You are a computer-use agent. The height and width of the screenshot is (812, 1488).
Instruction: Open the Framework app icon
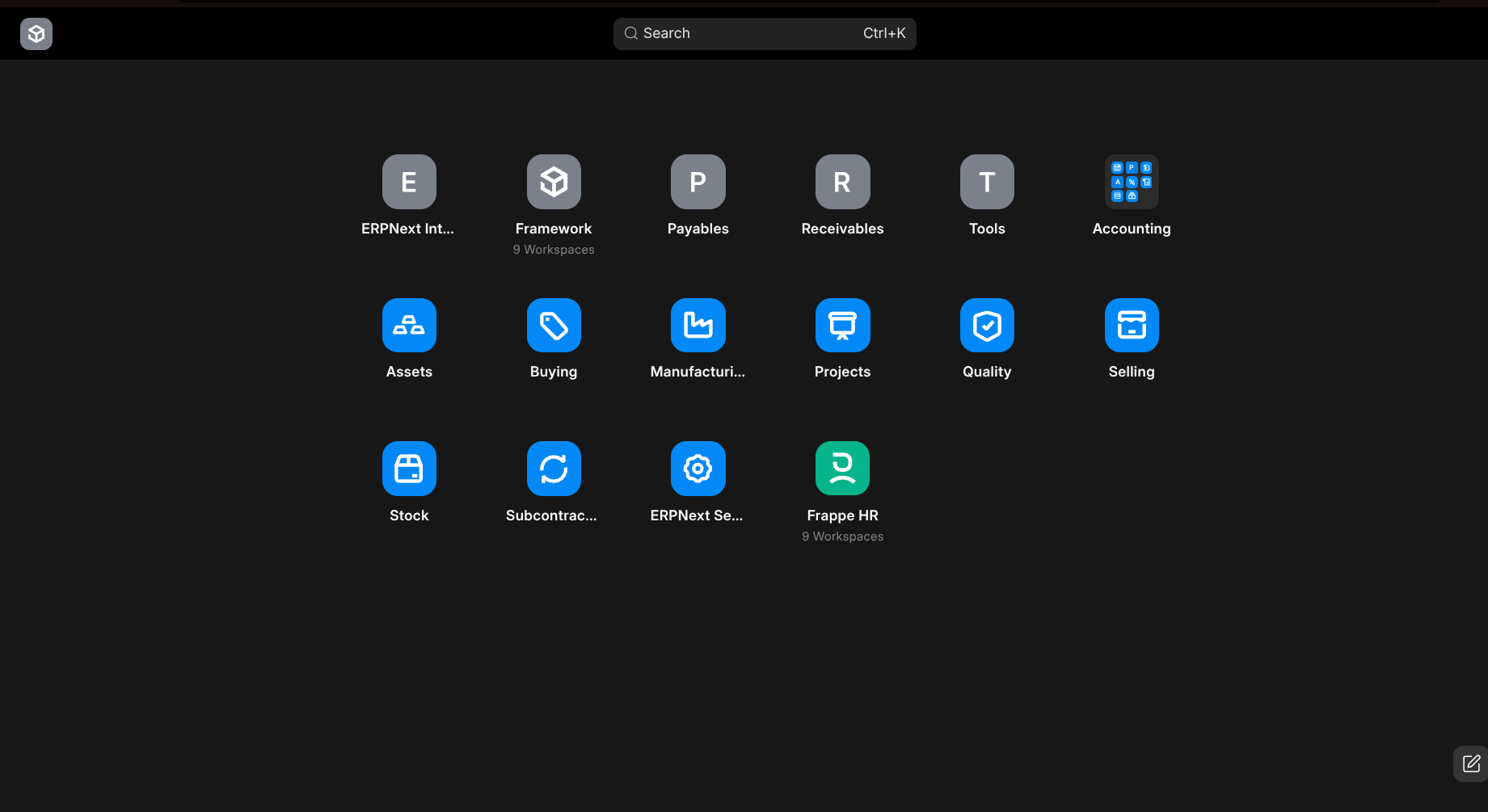click(x=554, y=182)
